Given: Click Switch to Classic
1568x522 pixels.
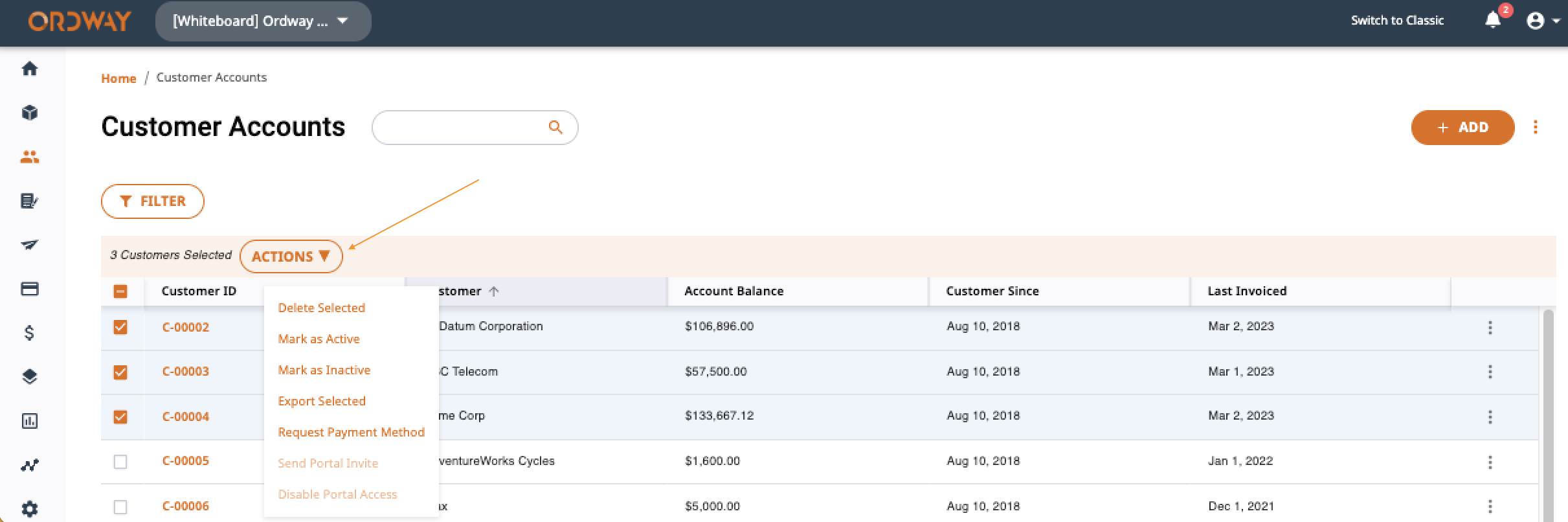Looking at the screenshot, I should tap(1397, 21).
